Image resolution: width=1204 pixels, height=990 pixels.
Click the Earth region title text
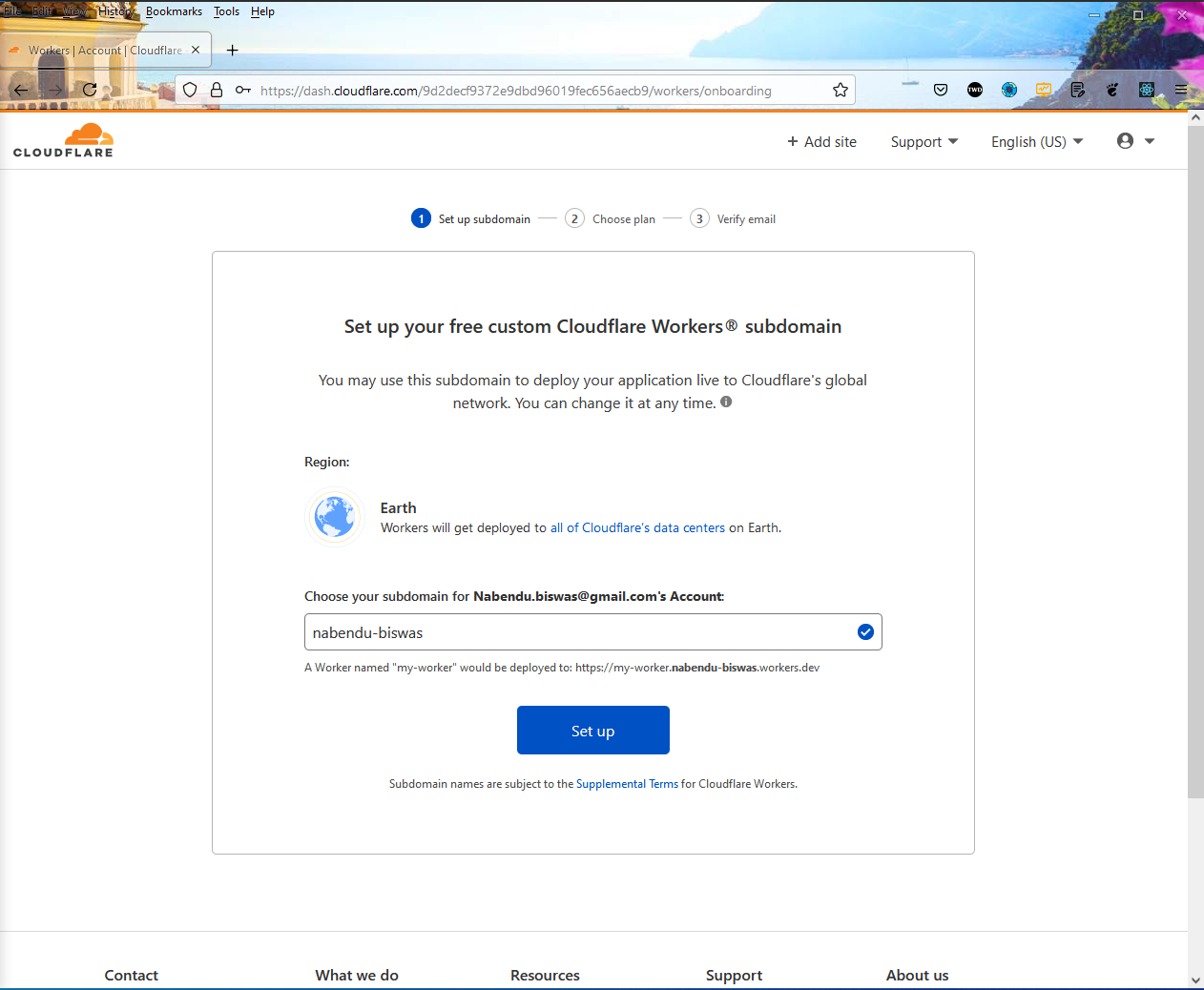(398, 507)
